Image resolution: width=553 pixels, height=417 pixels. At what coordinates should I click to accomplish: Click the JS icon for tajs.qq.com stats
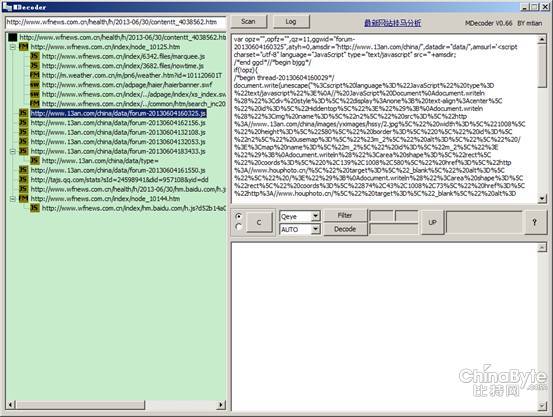23,180
